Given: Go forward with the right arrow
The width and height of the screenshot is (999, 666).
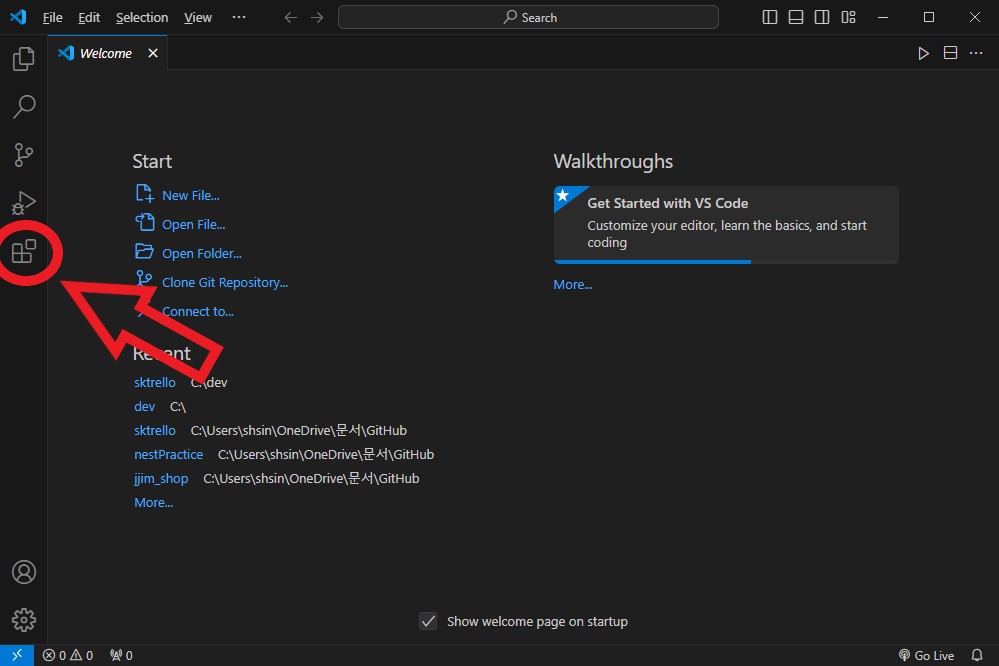Looking at the screenshot, I should [317, 17].
